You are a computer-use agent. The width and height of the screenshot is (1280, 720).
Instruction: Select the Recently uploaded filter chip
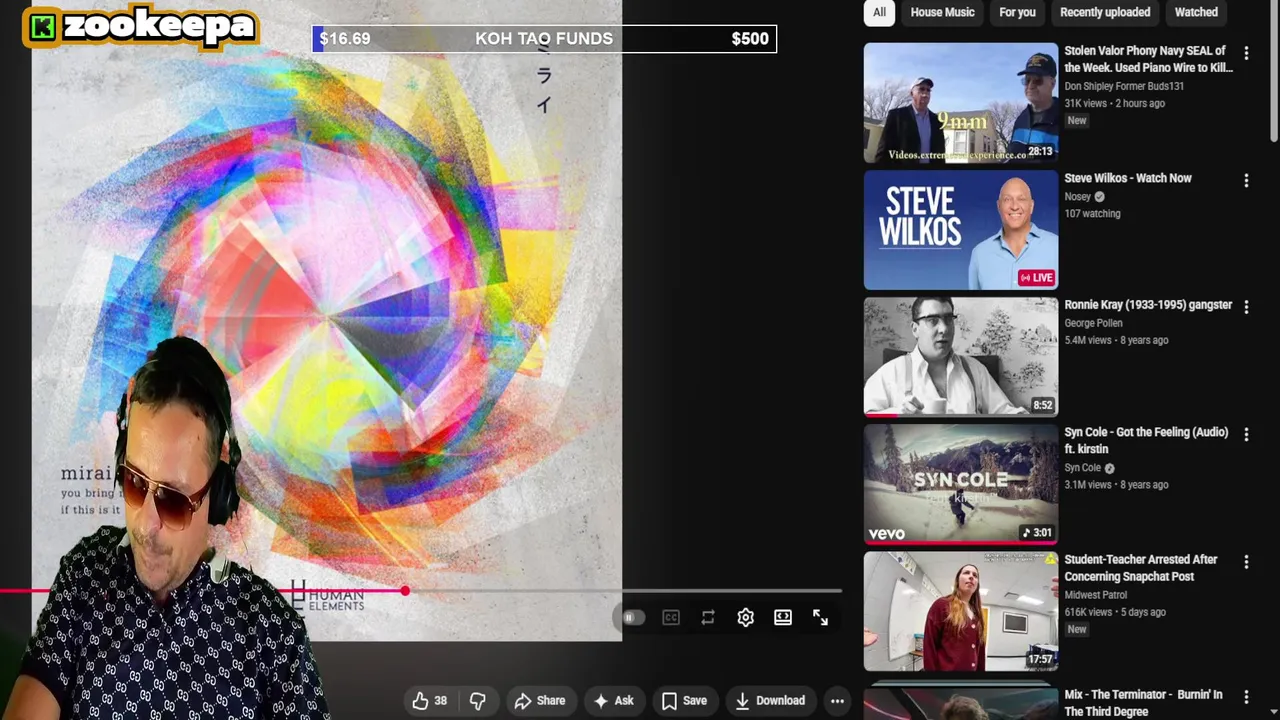point(1105,12)
